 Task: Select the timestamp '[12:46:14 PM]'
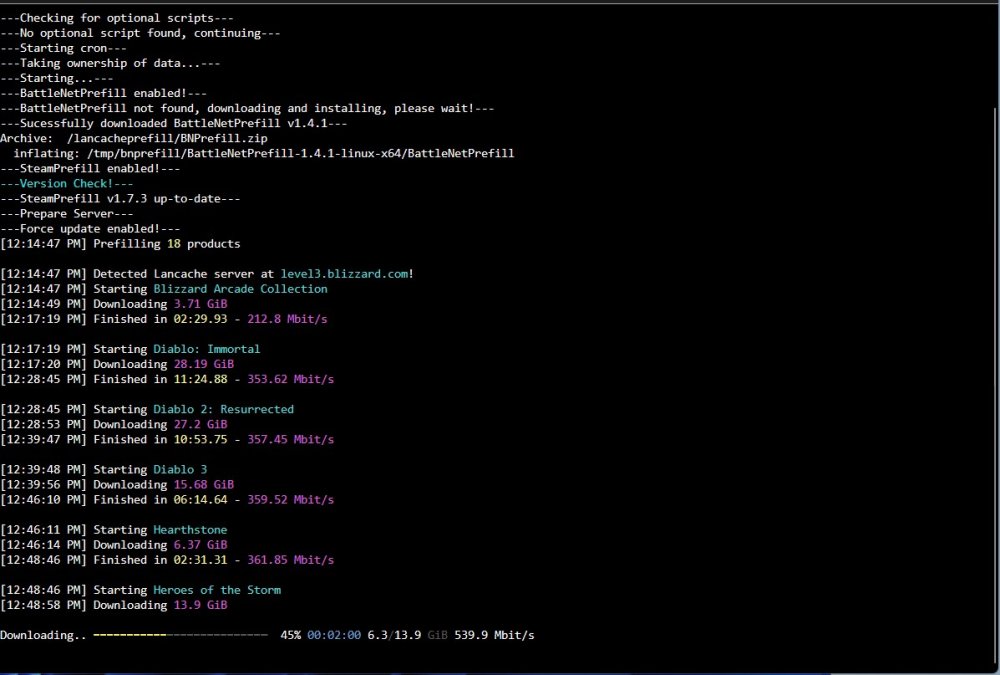pyautogui.click(x=43, y=545)
